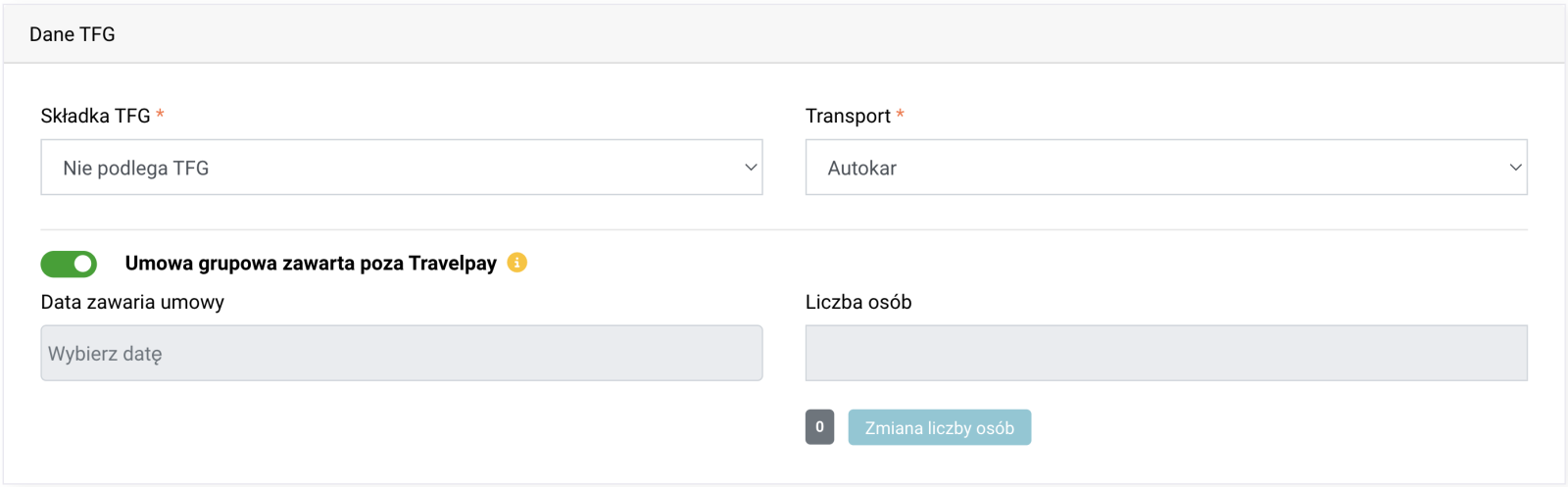Click the 'Autokar' selected value text
The height and width of the screenshot is (487, 1568).
pos(862,169)
